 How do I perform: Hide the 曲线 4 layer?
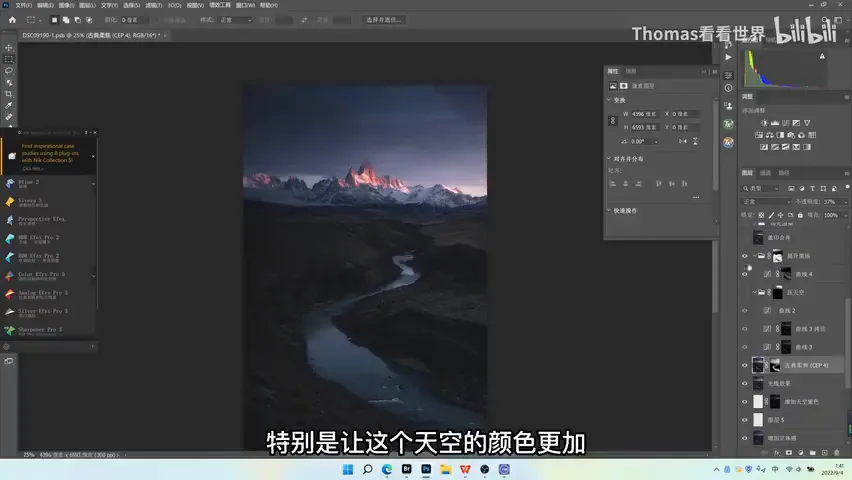[x=745, y=274]
